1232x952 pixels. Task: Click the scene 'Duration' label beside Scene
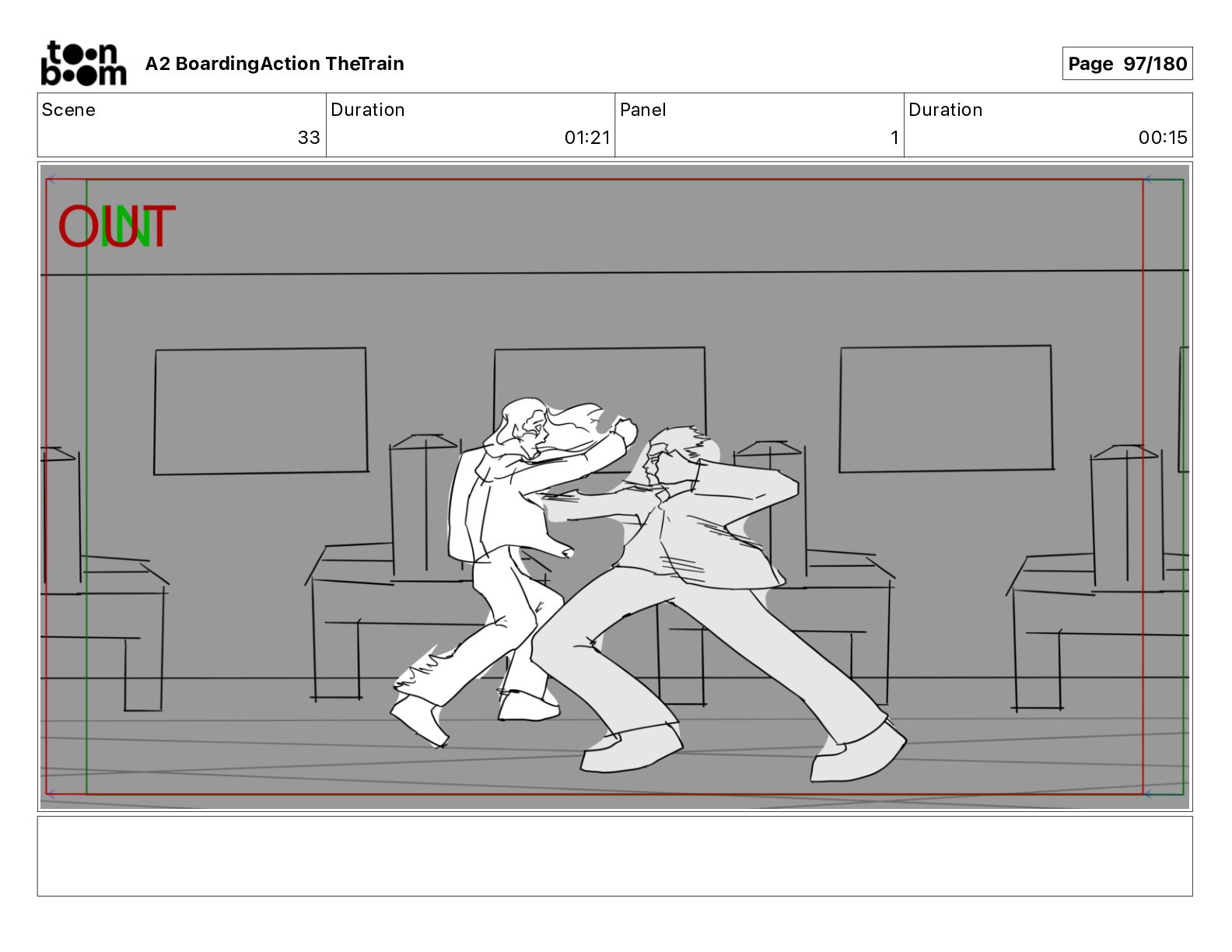tap(368, 110)
